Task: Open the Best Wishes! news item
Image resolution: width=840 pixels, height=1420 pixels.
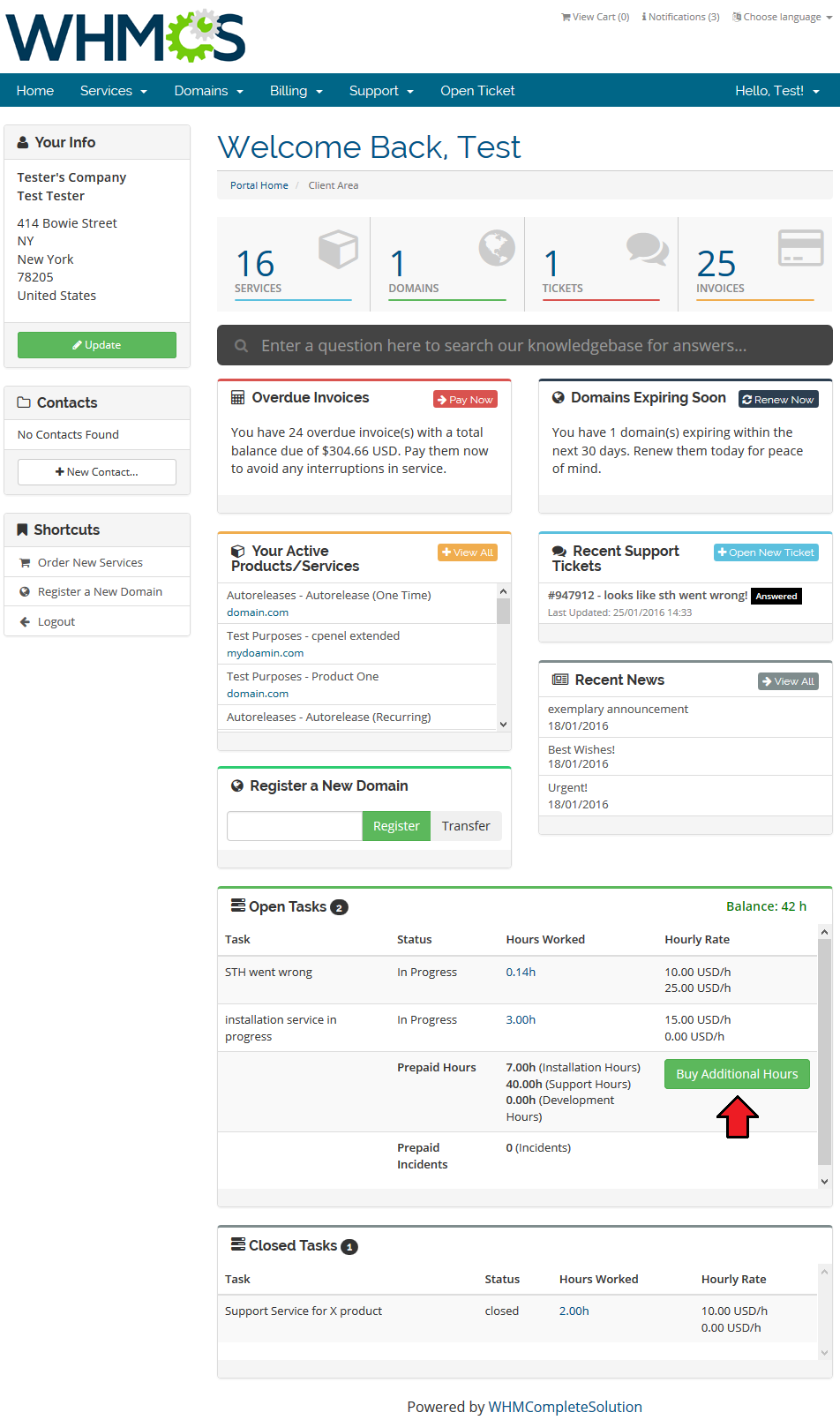Action: click(581, 749)
